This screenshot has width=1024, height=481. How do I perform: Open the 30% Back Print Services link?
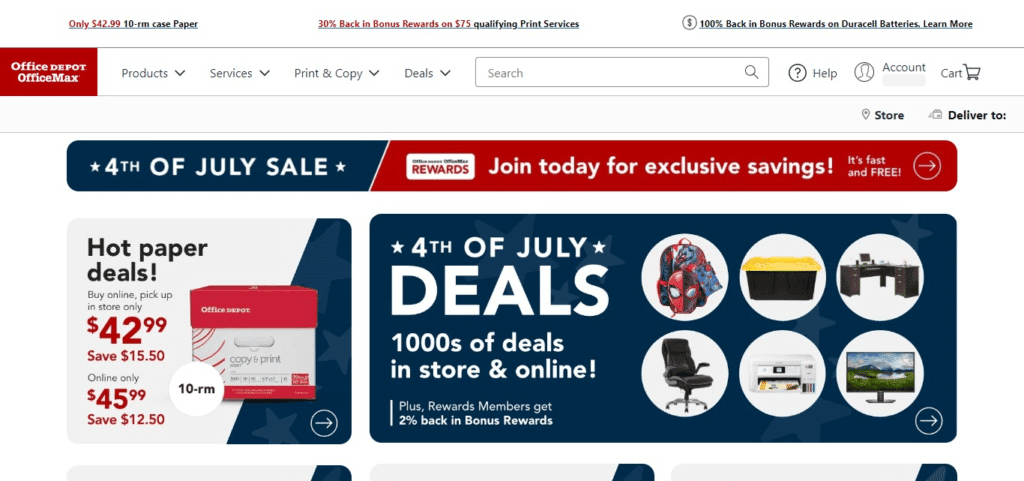449,24
